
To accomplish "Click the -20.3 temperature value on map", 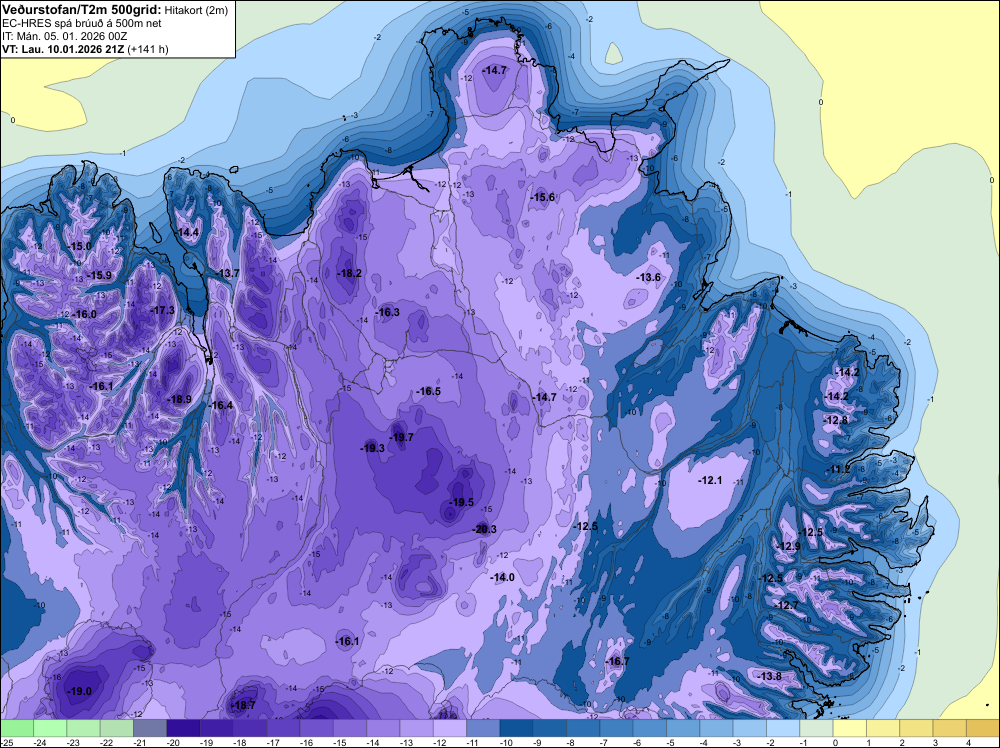I will point(484,529).
